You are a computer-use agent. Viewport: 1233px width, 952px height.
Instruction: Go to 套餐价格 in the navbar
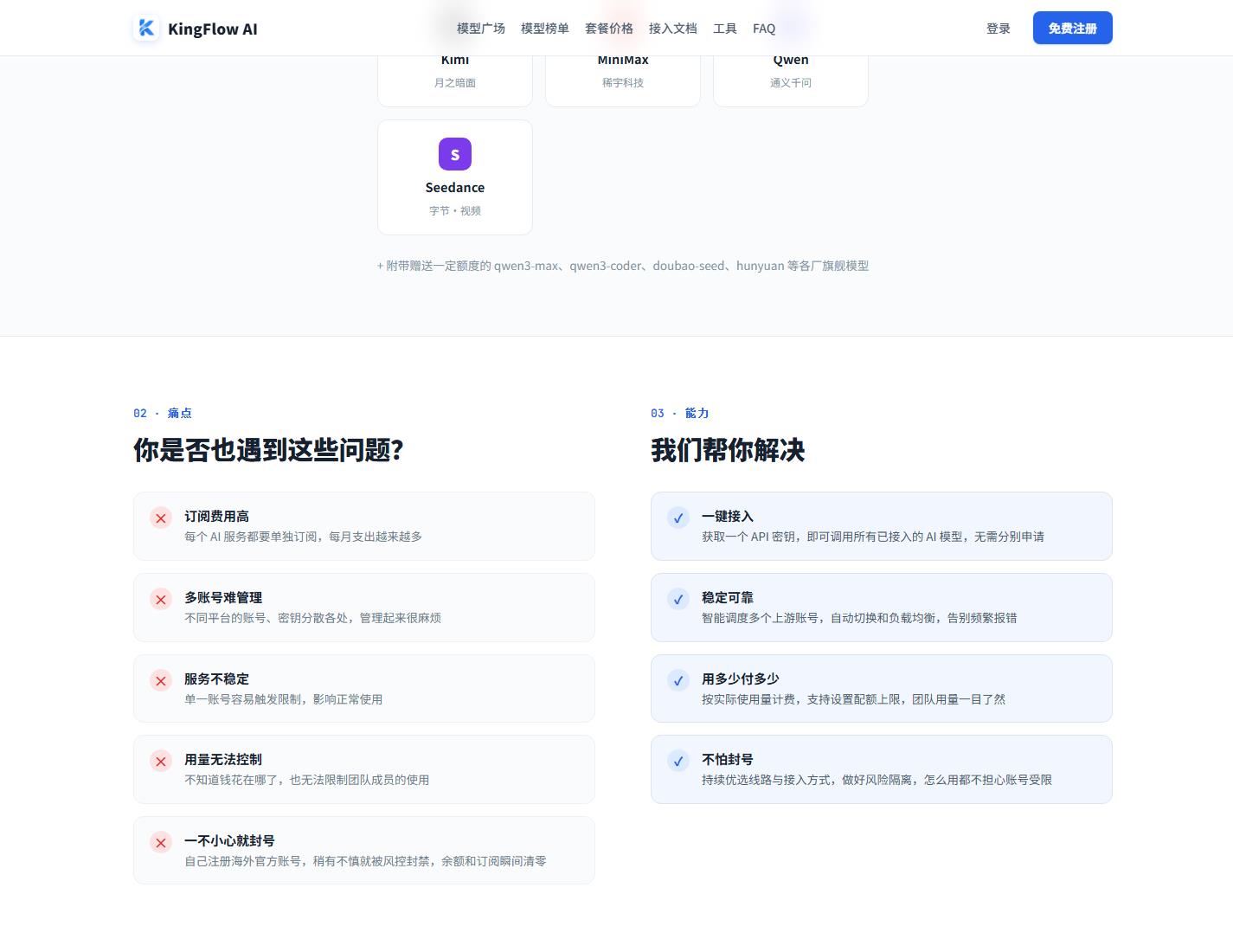tap(609, 29)
